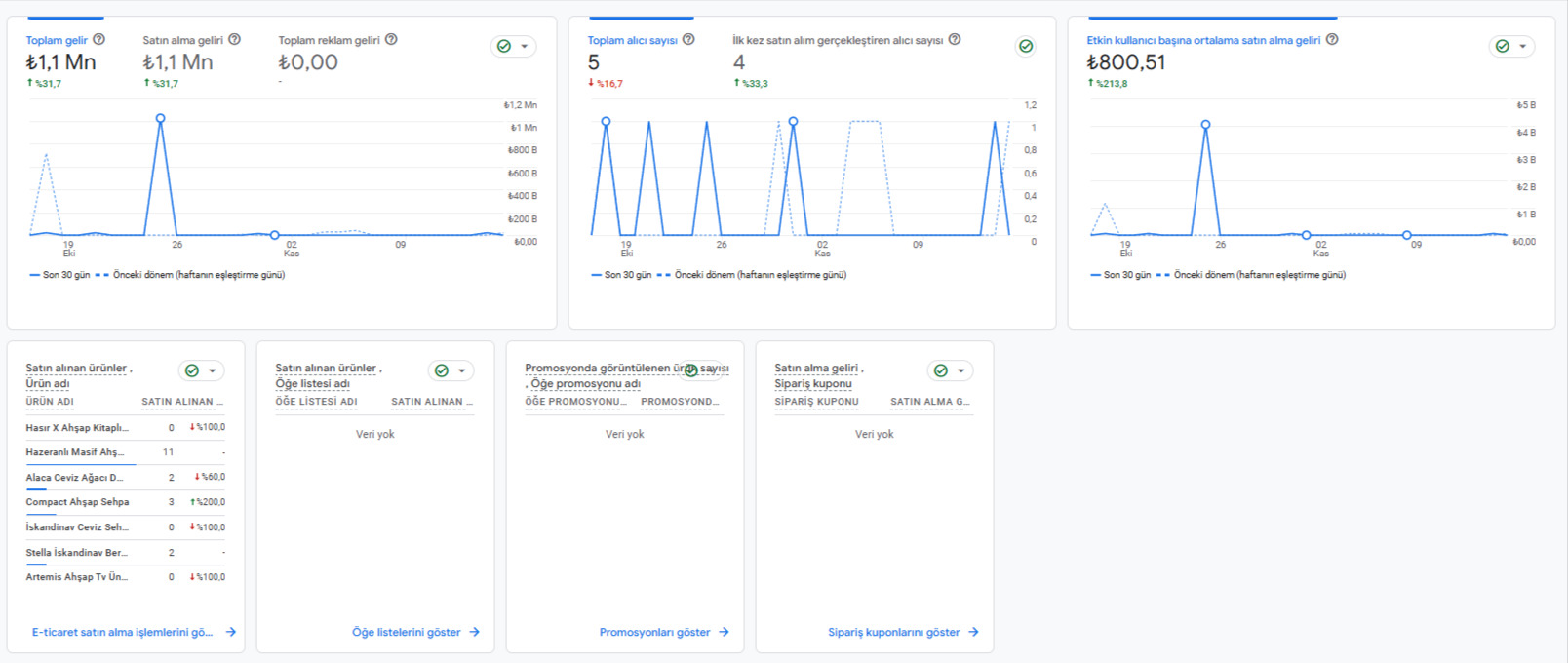Image resolution: width=1568 pixels, height=663 pixels.
Task: Select the Toplam reklam geliri metric tab
Action: (330, 40)
